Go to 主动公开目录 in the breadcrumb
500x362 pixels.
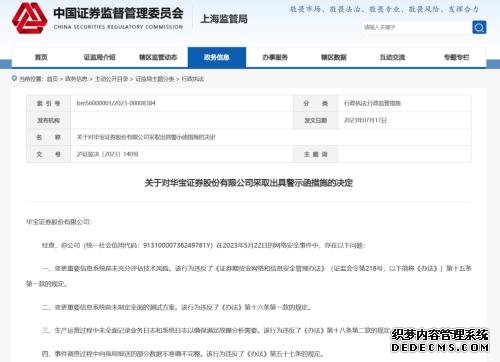tap(111, 79)
